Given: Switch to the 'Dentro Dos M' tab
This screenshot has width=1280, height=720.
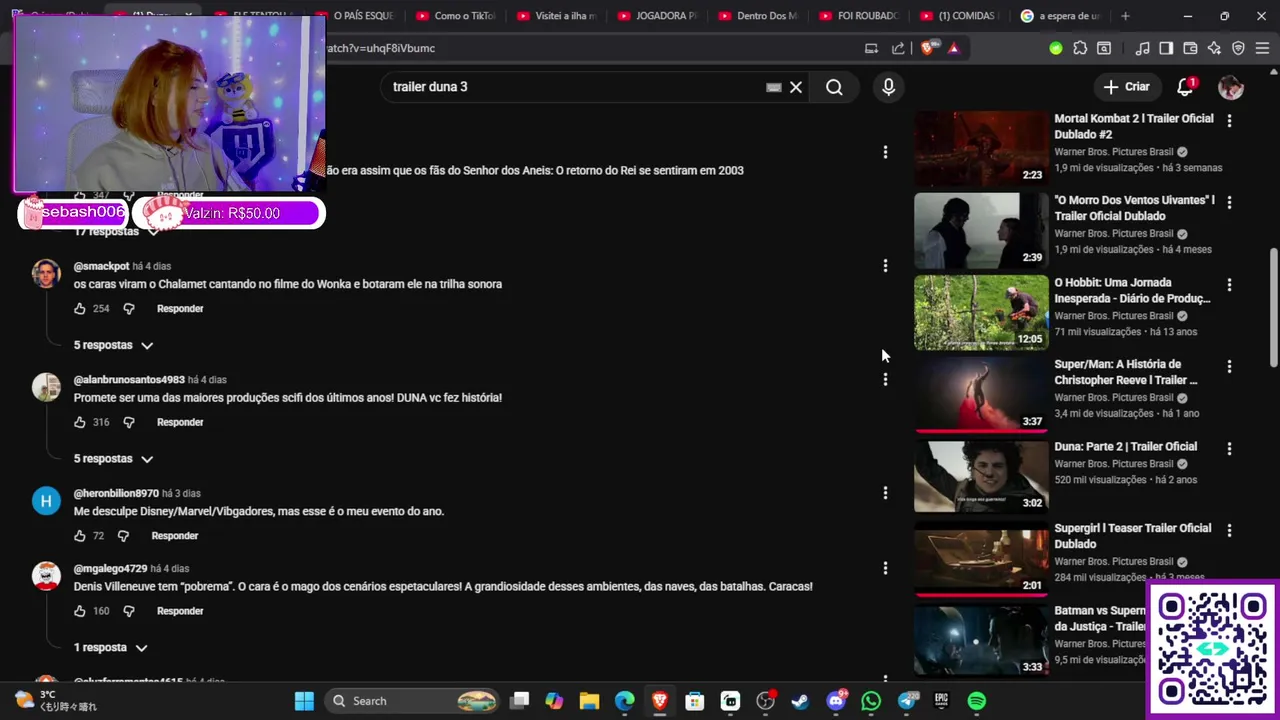Looking at the screenshot, I should click(758, 16).
